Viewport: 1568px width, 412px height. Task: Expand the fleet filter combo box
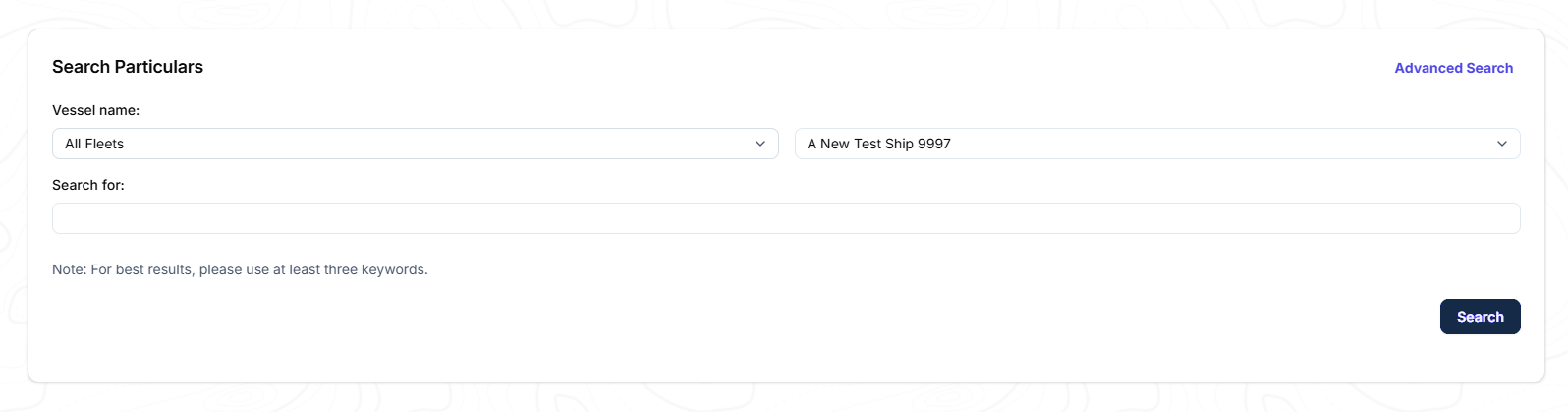(x=415, y=144)
